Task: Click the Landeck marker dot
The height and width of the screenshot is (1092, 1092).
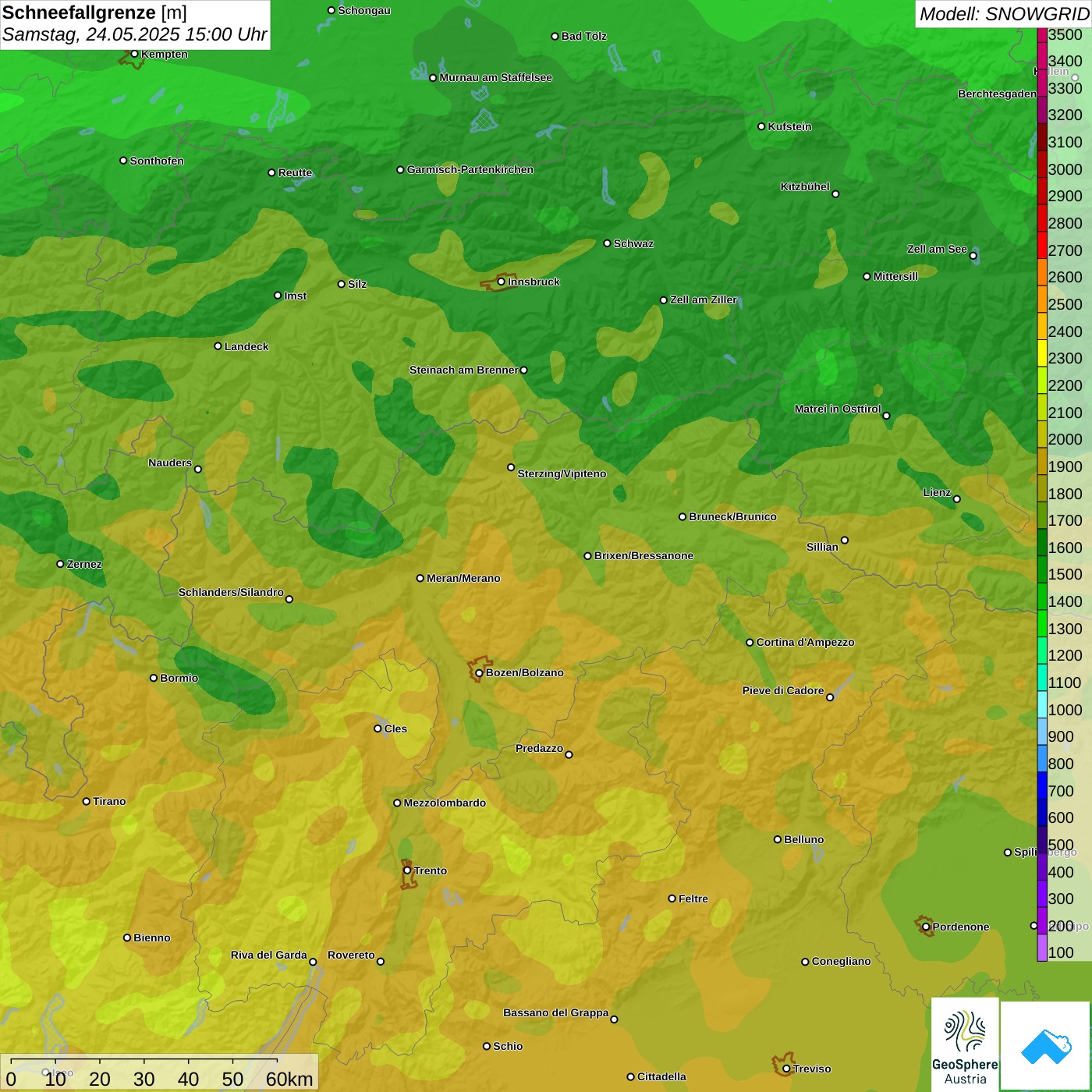Action: click(218, 346)
